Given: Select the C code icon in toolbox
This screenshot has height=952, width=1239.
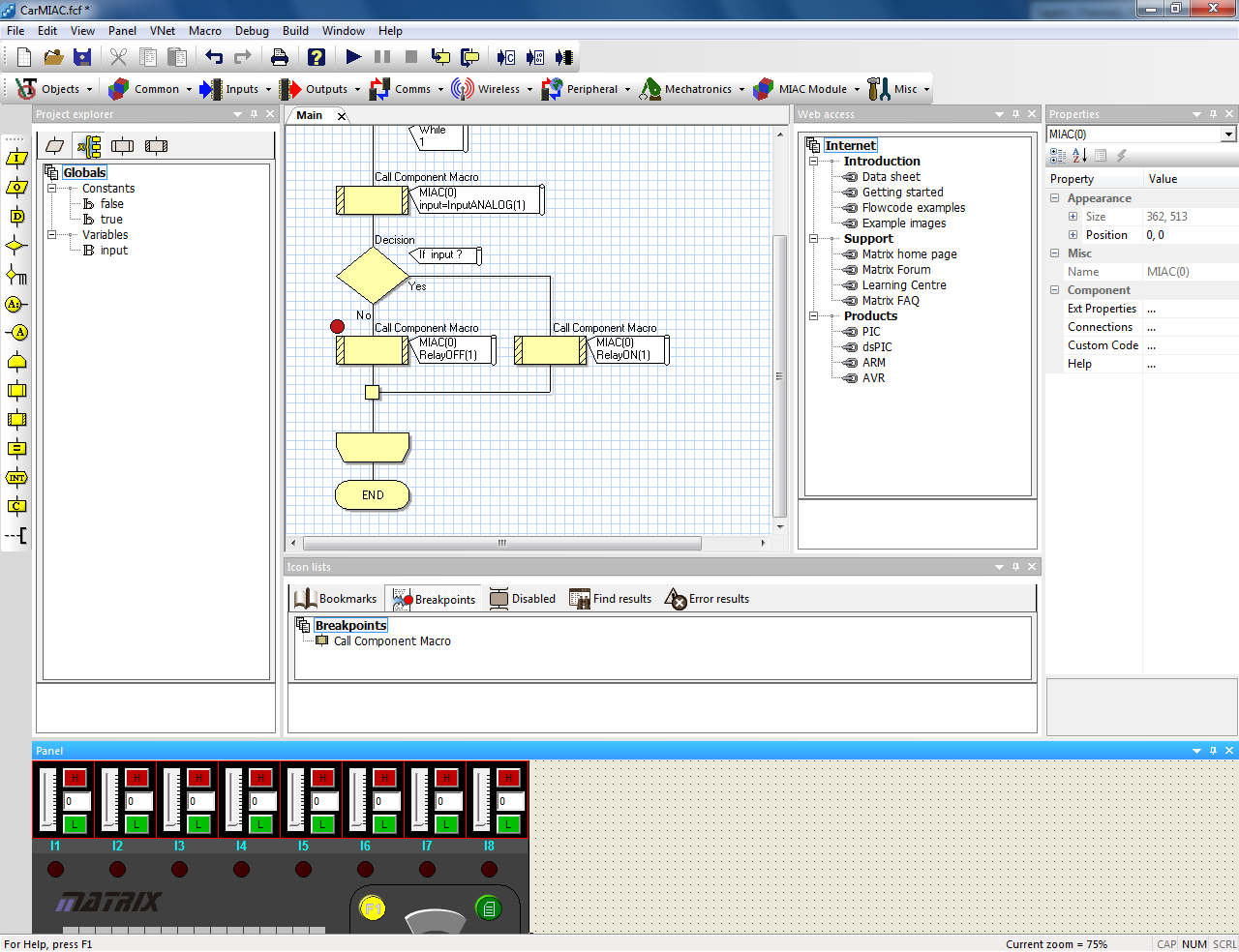Looking at the screenshot, I should [x=16, y=506].
